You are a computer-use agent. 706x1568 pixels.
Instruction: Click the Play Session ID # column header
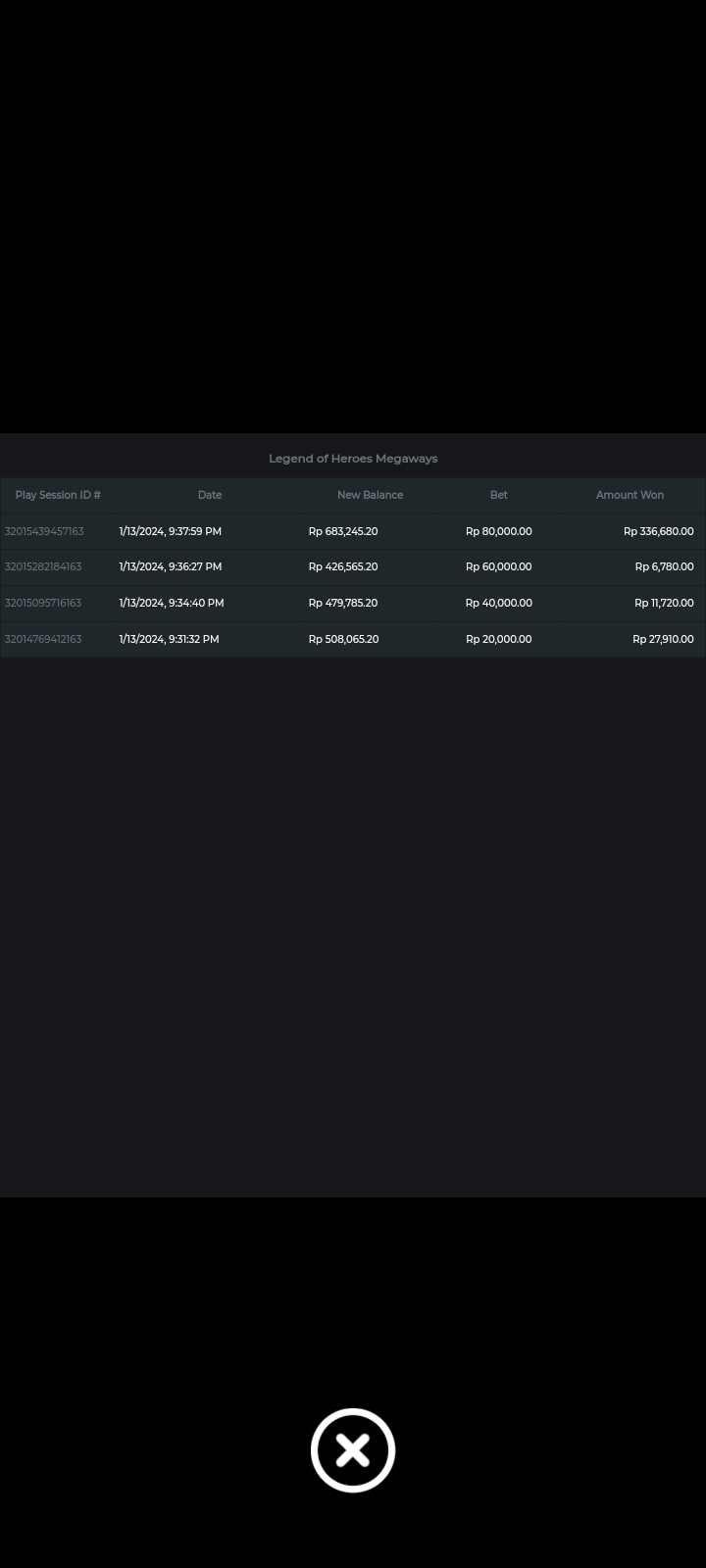58,495
